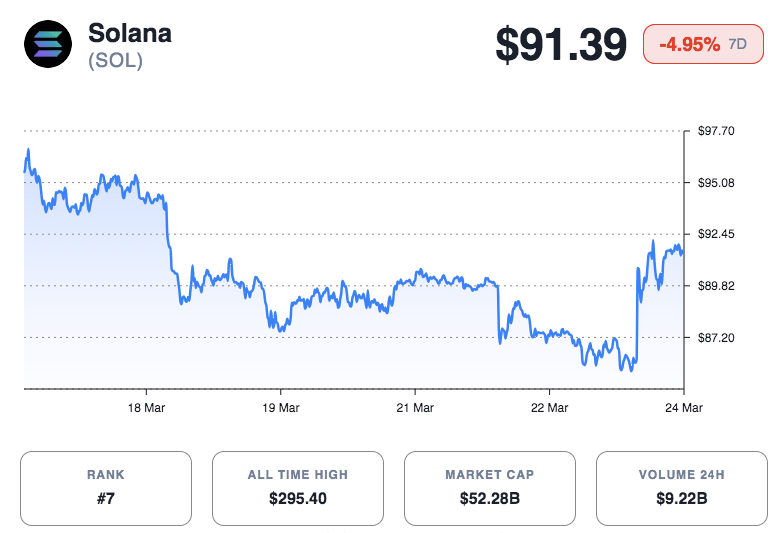The image size is (784, 533).
Task: Click the 22 Mar date label
Action: [x=549, y=408]
